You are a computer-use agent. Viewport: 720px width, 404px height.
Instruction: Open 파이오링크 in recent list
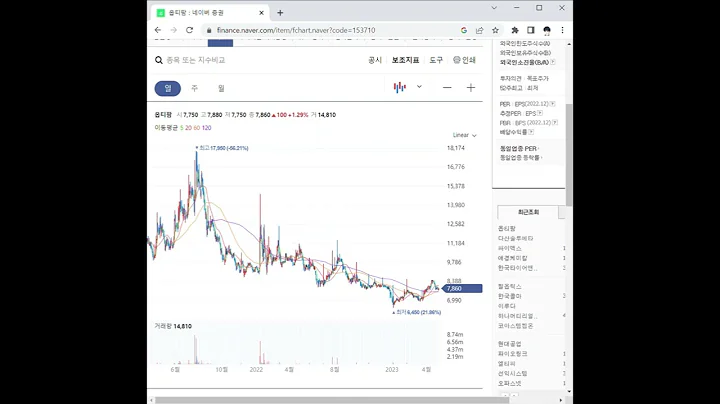pyautogui.click(x=513, y=354)
